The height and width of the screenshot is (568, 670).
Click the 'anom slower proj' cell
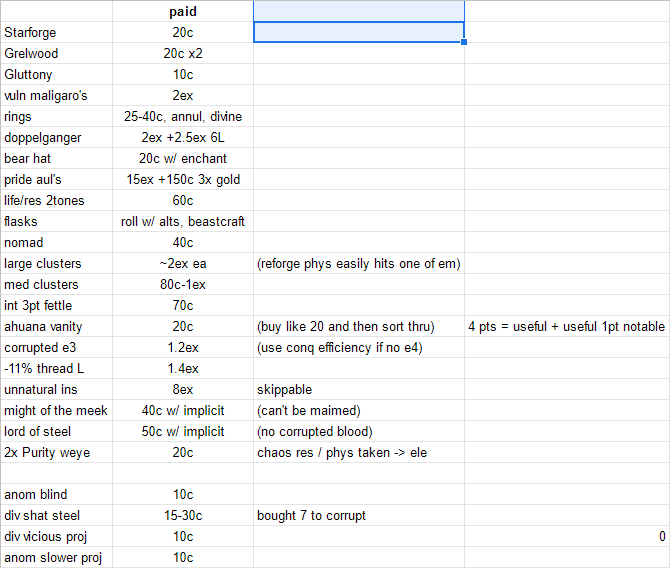click(x=56, y=557)
